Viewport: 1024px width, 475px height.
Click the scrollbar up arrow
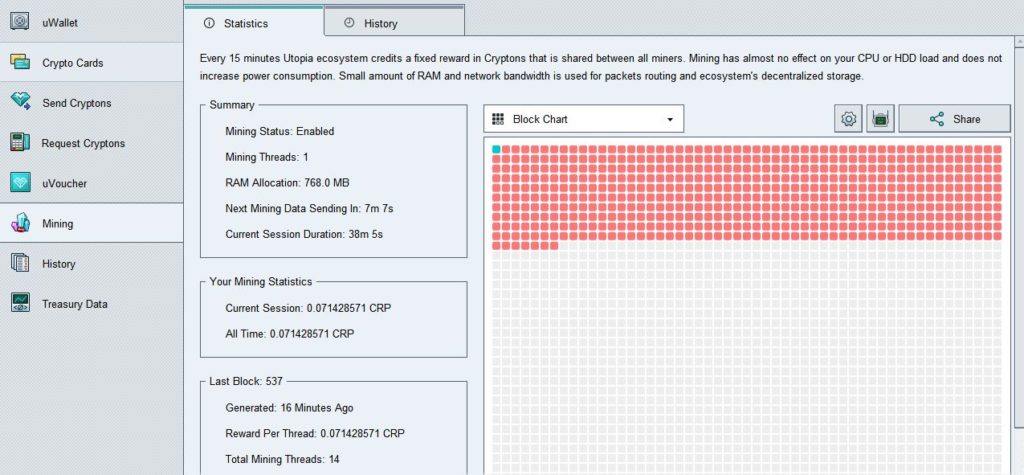pyautogui.click(x=1019, y=42)
